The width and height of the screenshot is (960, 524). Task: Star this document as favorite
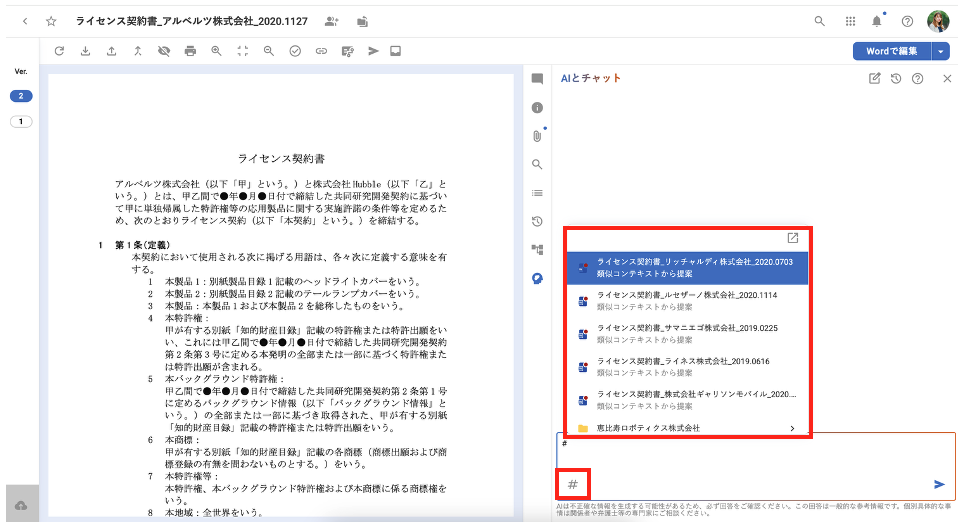tap(51, 21)
